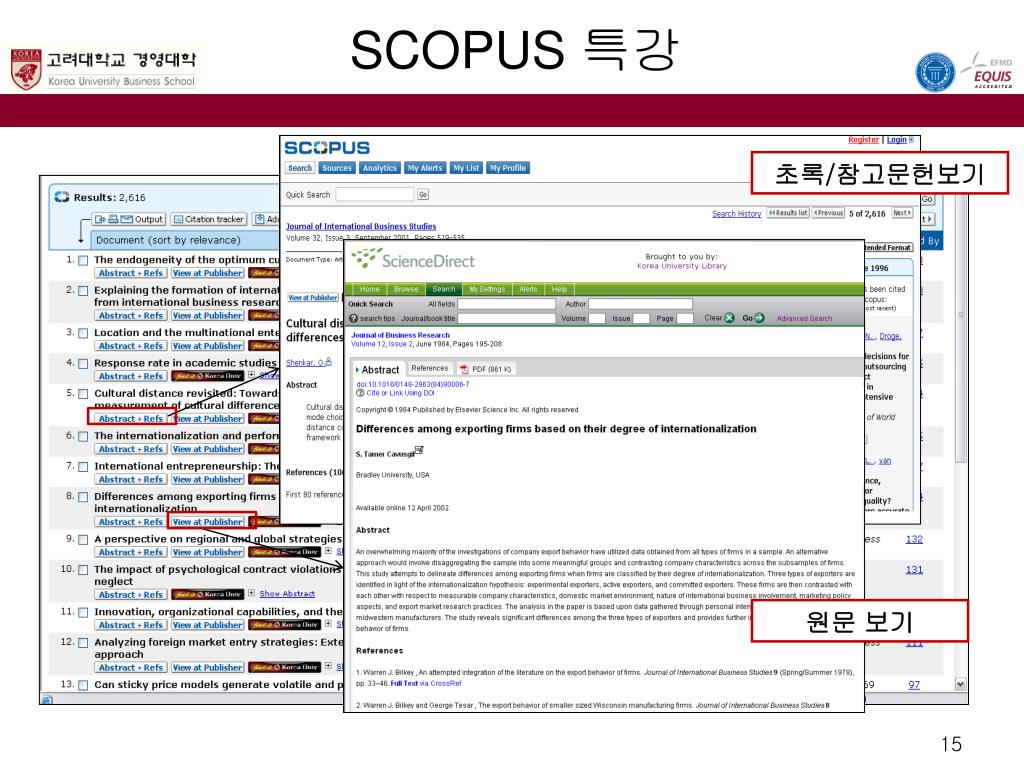
Task: Click the Next button in record navigation
Action: coord(902,213)
